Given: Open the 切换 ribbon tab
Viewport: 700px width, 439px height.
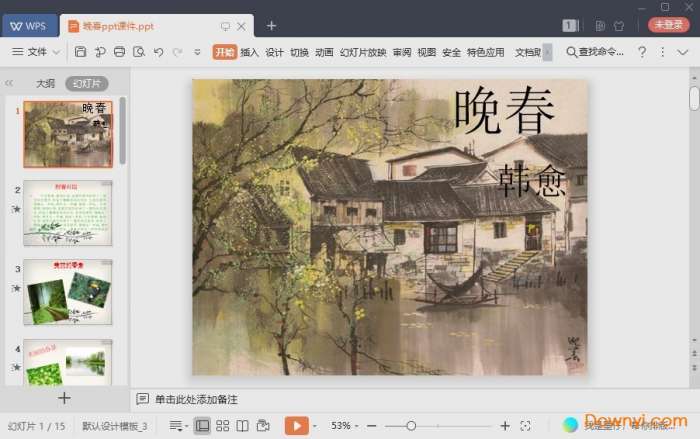Looking at the screenshot, I should pos(299,52).
